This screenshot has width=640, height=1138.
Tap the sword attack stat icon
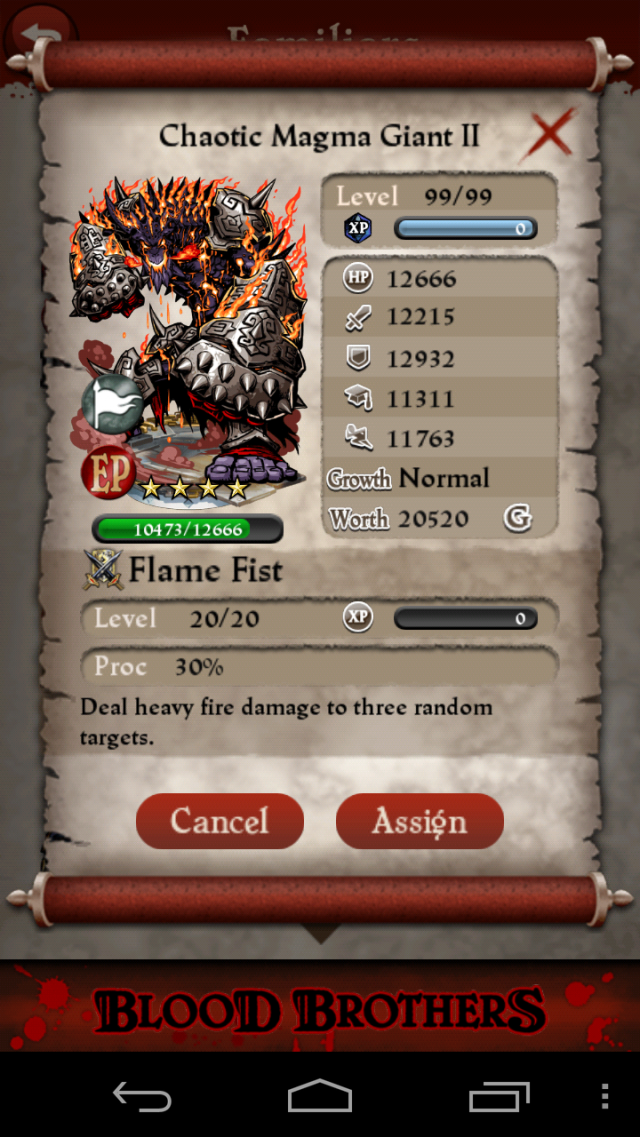(x=358, y=317)
